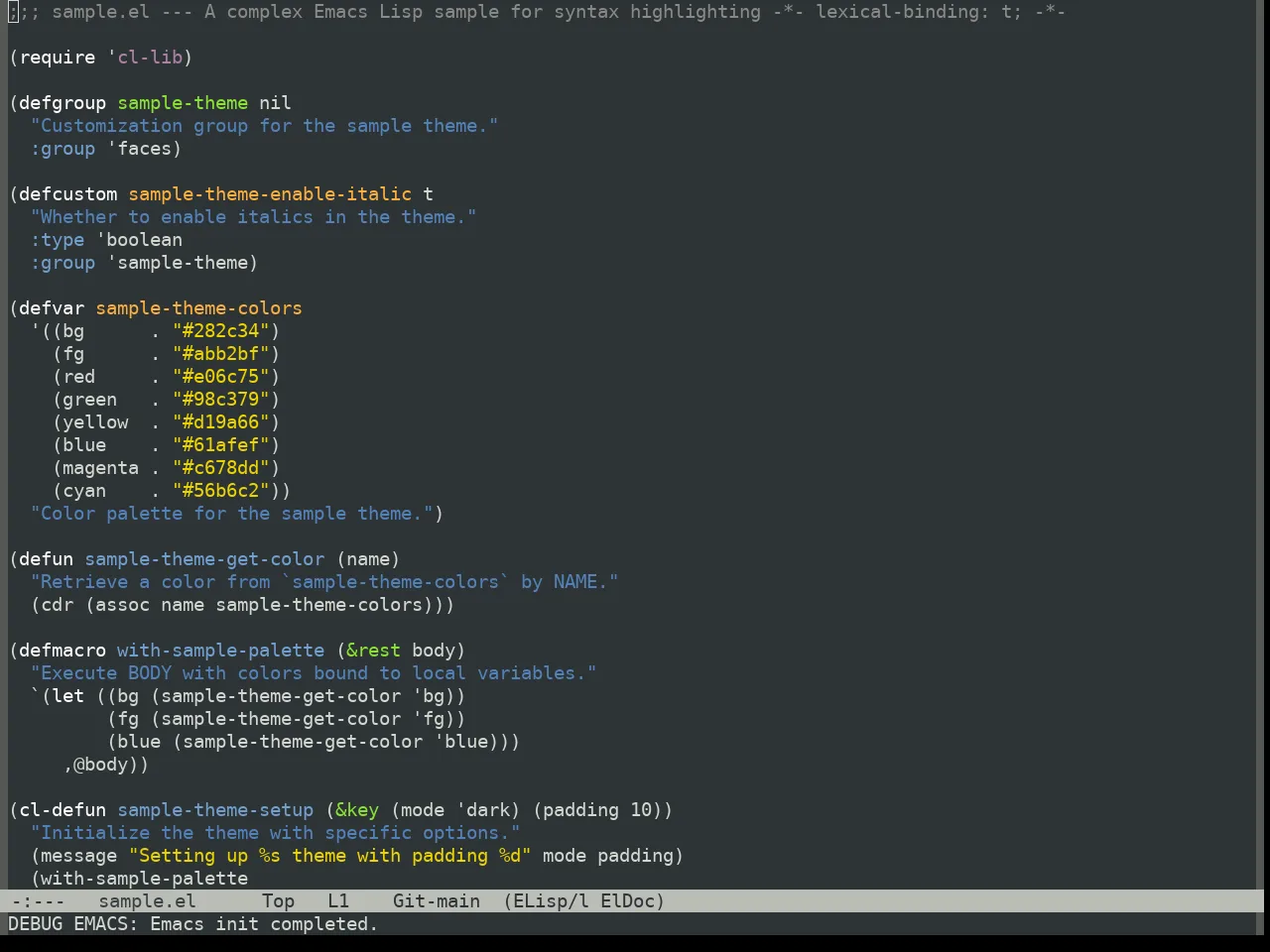Click the 'blue' symbol in the last let binding
The height and width of the screenshot is (952, 1270).
[x=466, y=742]
